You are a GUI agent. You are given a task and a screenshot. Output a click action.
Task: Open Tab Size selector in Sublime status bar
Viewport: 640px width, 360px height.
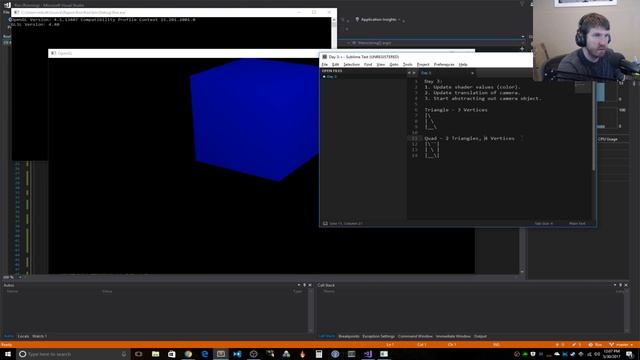[544, 224]
